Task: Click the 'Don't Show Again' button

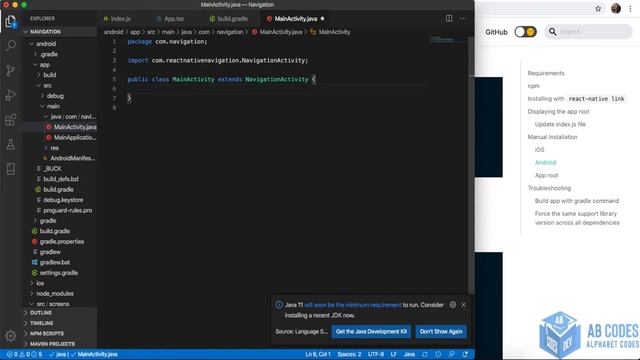Action: (x=441, y=331)
